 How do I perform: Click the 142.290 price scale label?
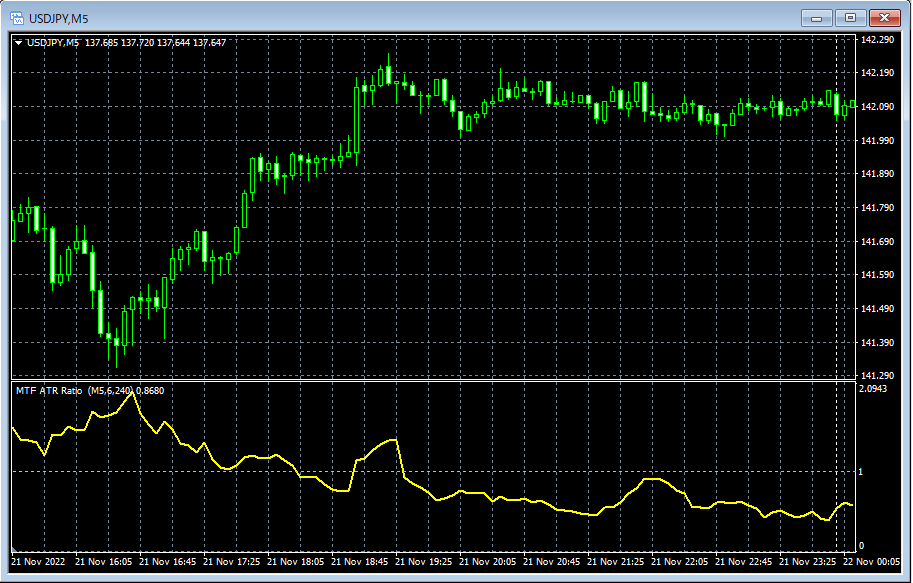(877, 40)
